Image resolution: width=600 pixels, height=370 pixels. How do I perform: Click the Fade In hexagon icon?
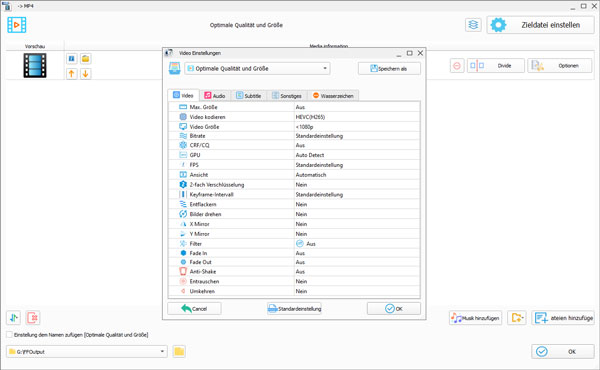183,253
